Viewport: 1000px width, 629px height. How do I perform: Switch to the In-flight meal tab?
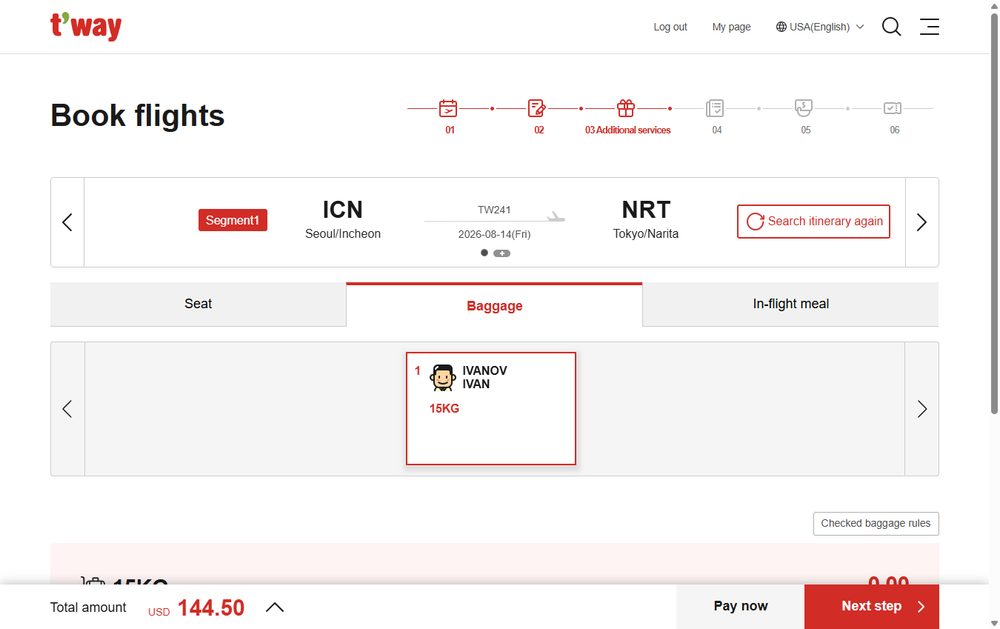pyautogui.click(x=791, y=304)
